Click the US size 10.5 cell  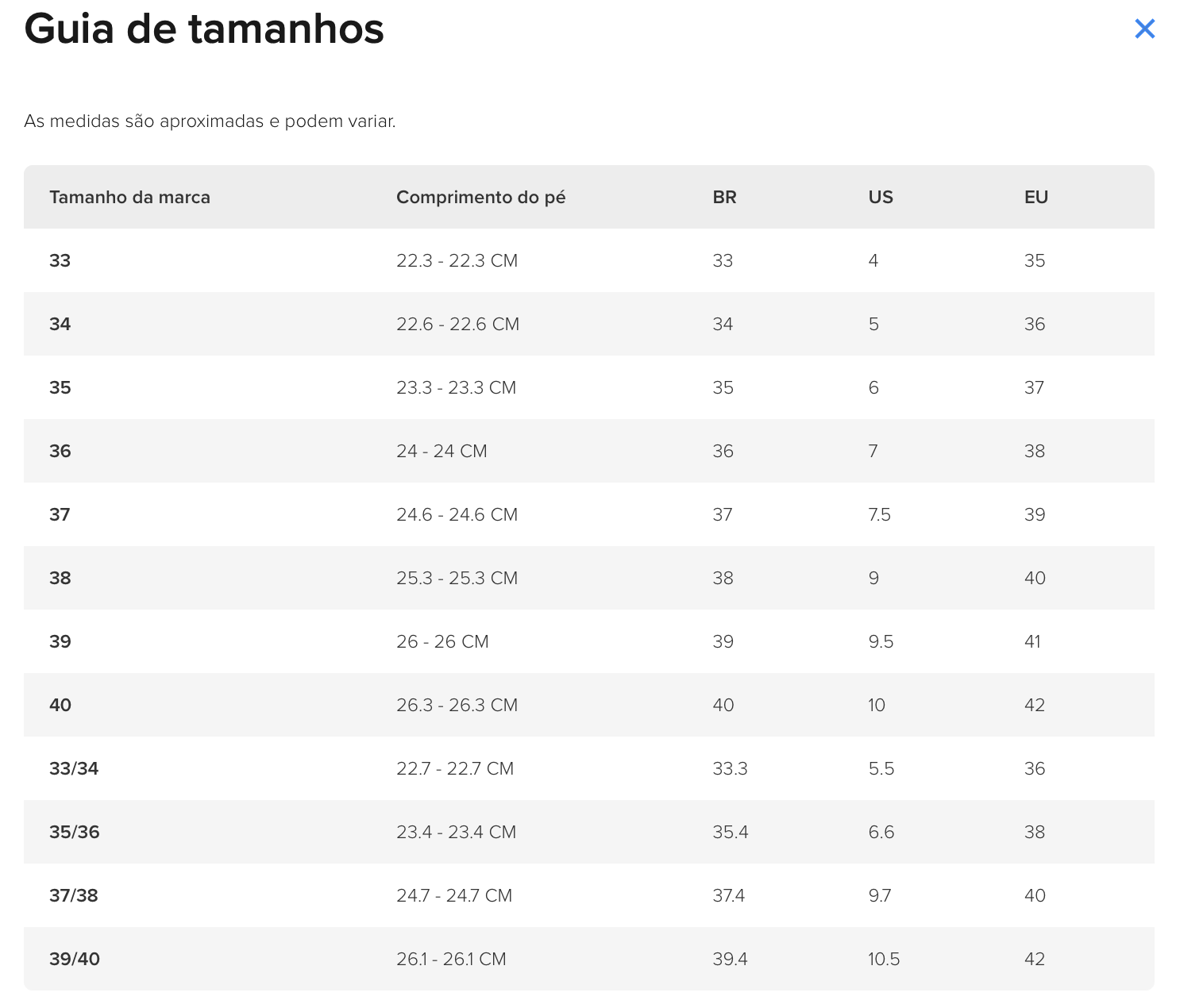click(883, 959)
